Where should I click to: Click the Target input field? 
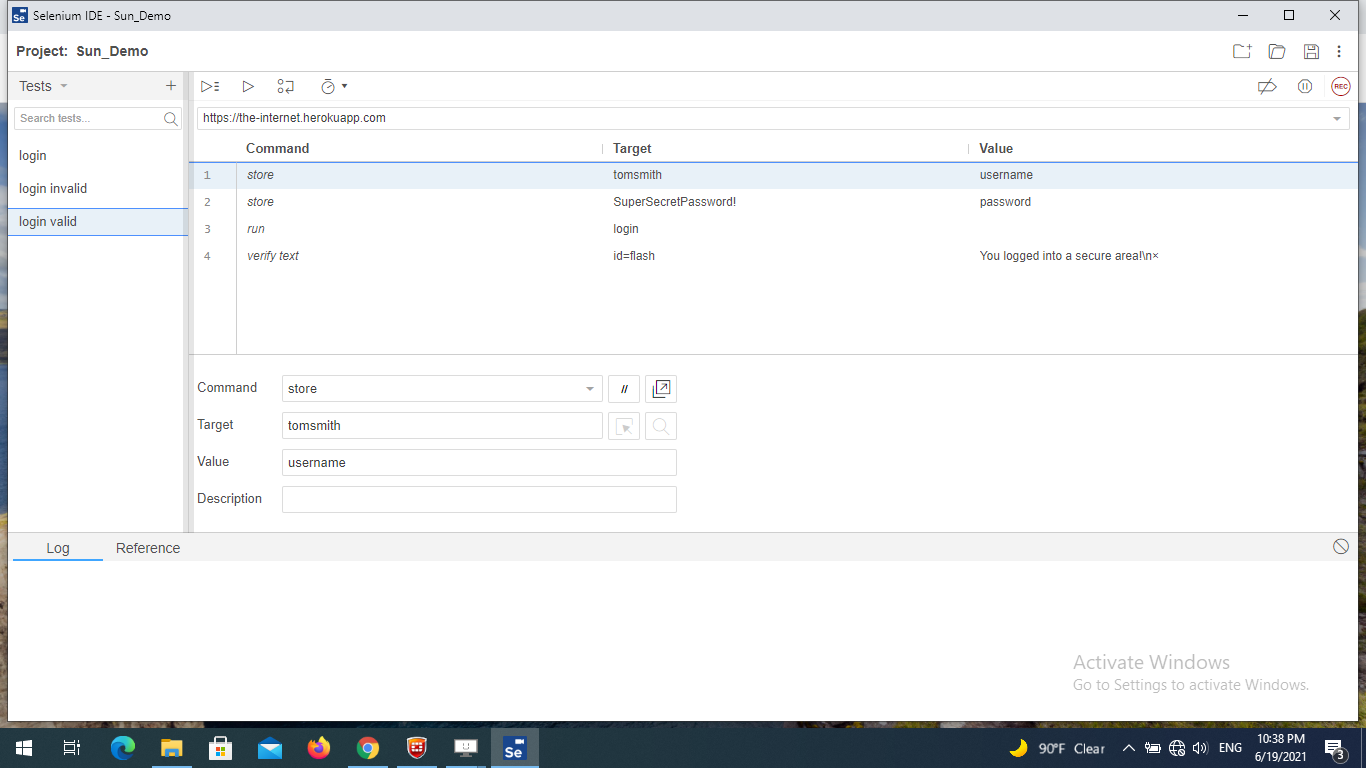pyautogui.click(x=443, y=426)
